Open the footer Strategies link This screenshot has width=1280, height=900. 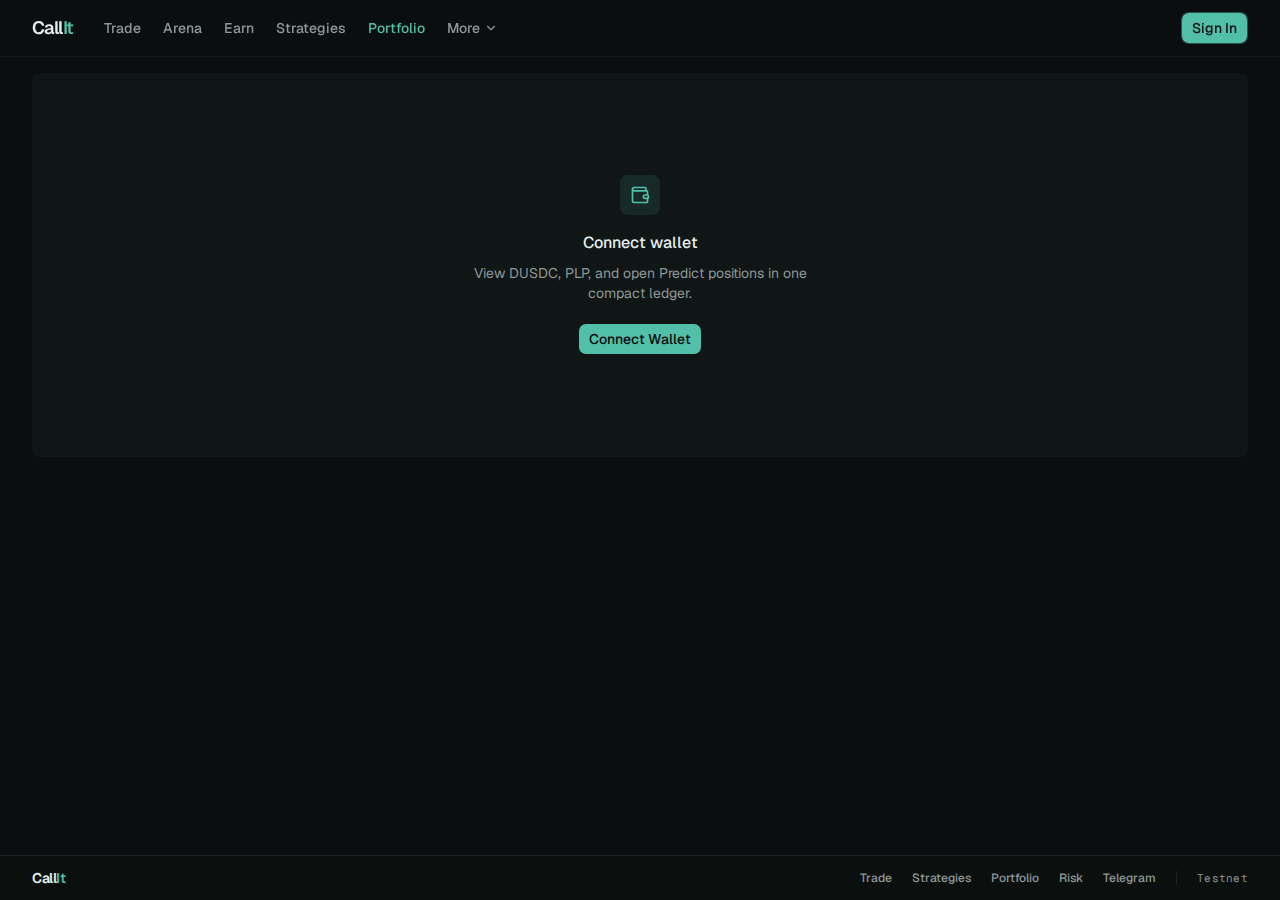941,878
